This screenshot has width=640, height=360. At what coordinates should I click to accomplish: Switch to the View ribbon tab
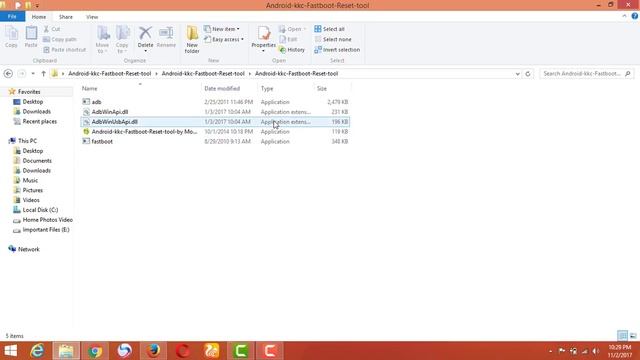pos(92,17)
